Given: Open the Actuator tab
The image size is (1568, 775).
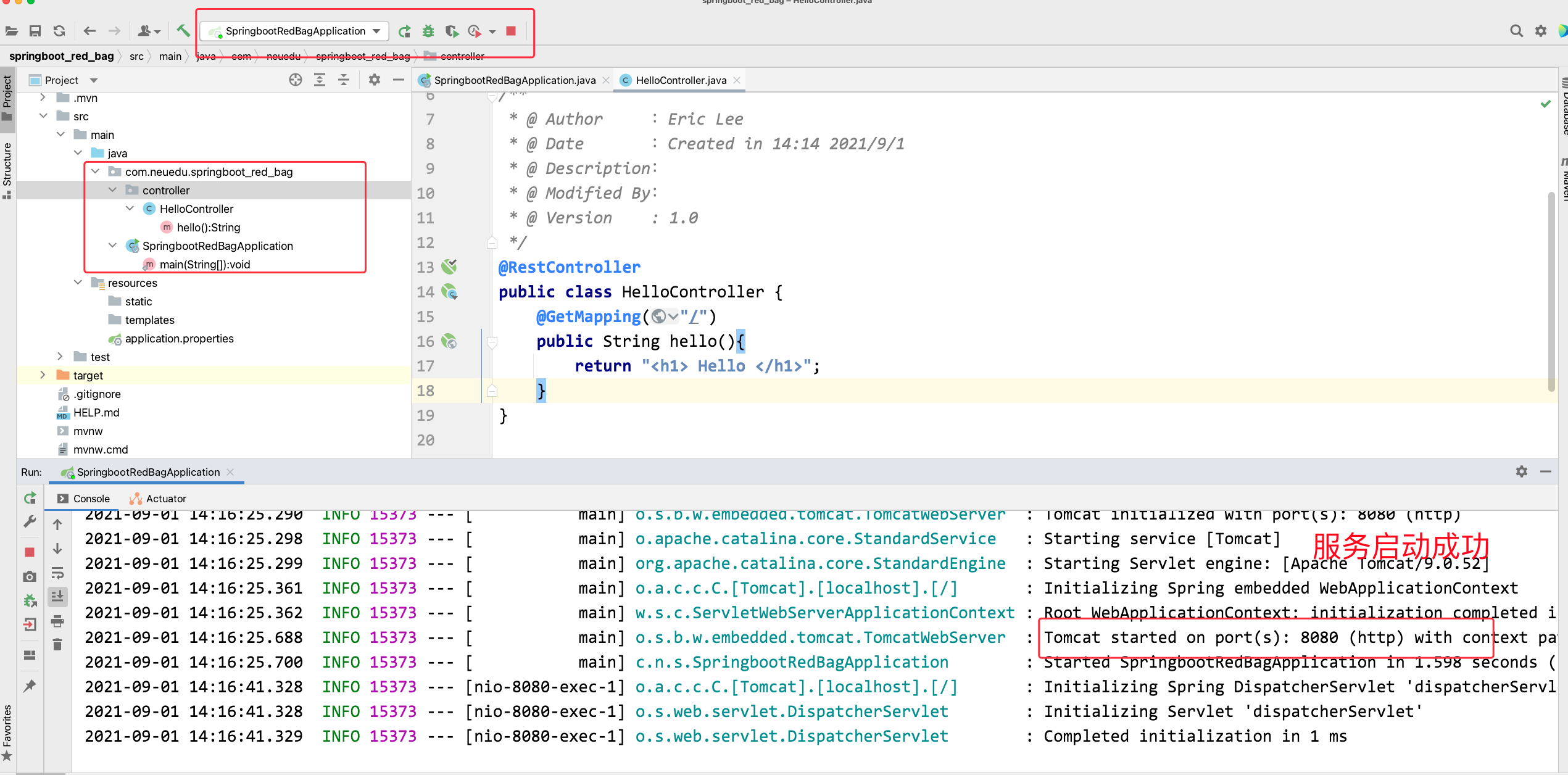Looking at the screenshot, I should tap(157, 499).
